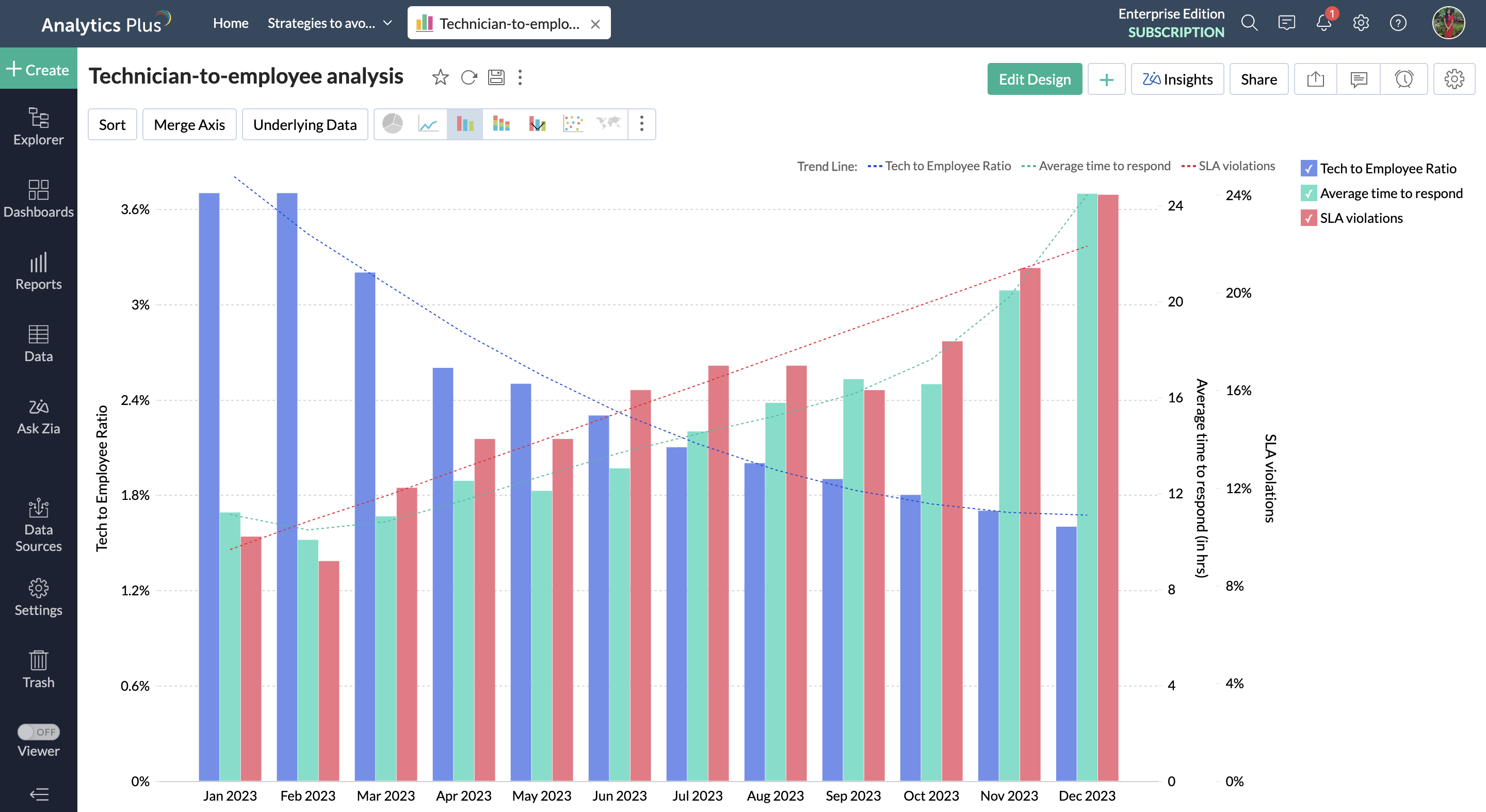
Task: Open Ask Zia from the sidebar
Action: pos(38,416)
